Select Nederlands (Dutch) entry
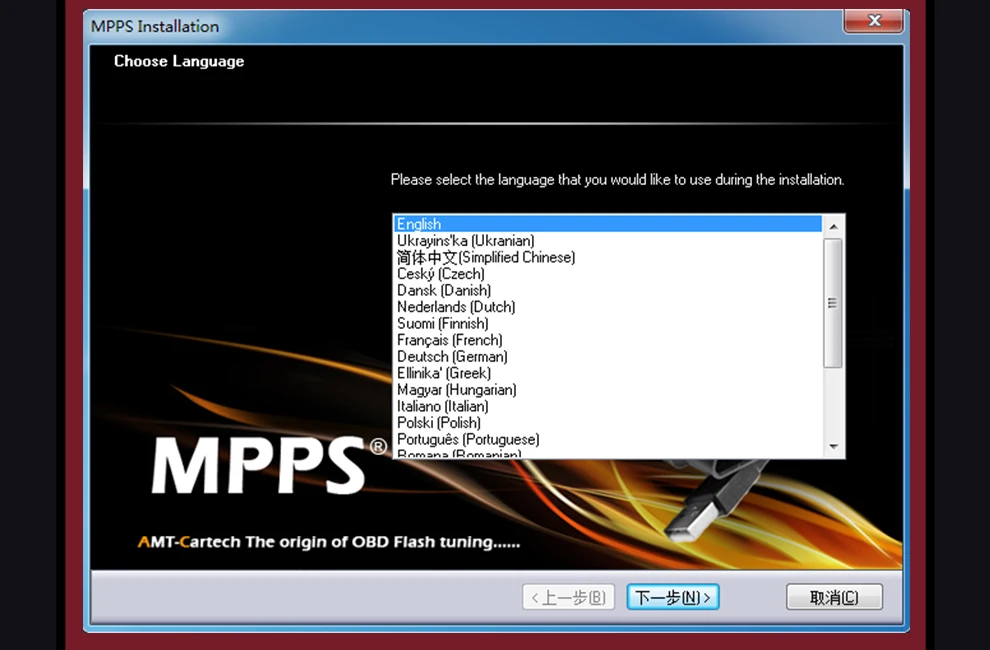Screen dimensions: 990x650 tap(608, 306)
